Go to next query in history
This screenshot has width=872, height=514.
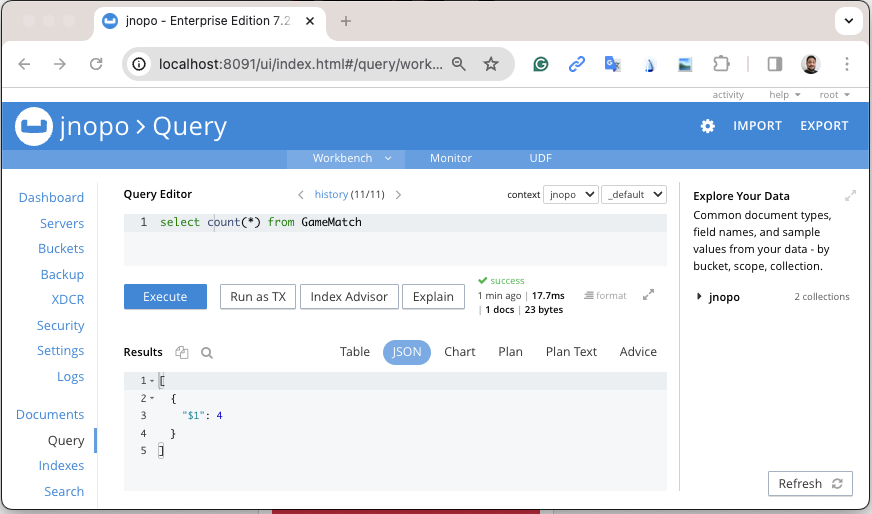pyautogui.click(x=398, y=195)
